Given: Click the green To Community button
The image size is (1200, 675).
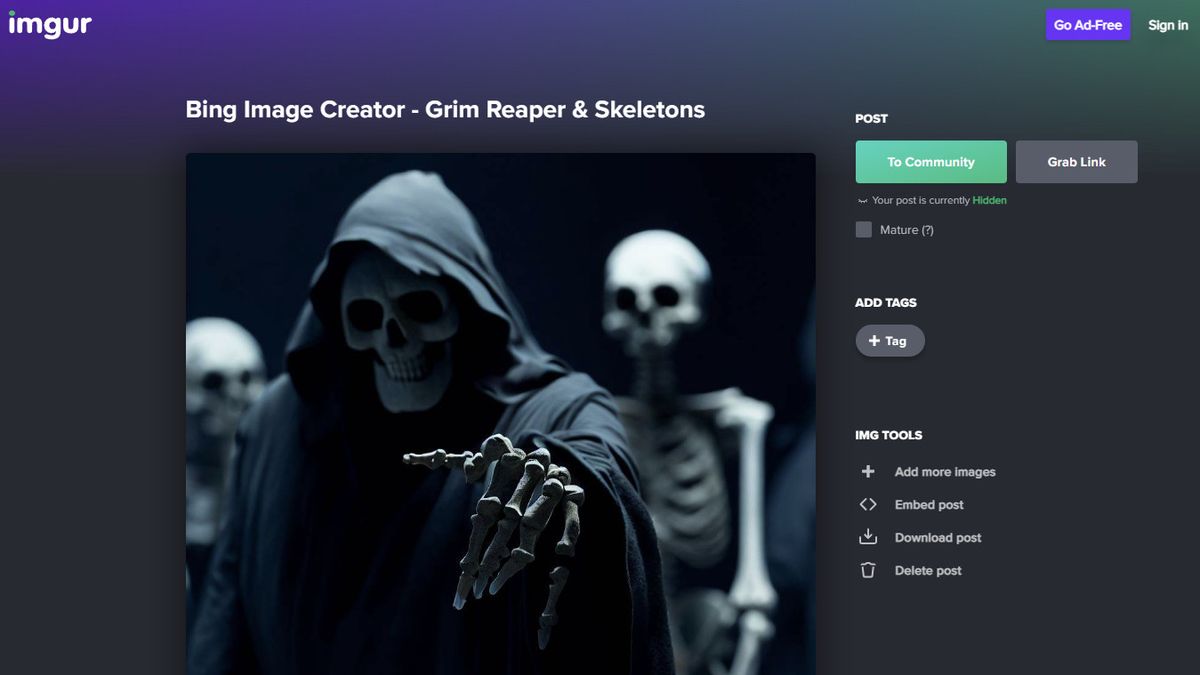Looking at the screenshot, I should [930, 161].
